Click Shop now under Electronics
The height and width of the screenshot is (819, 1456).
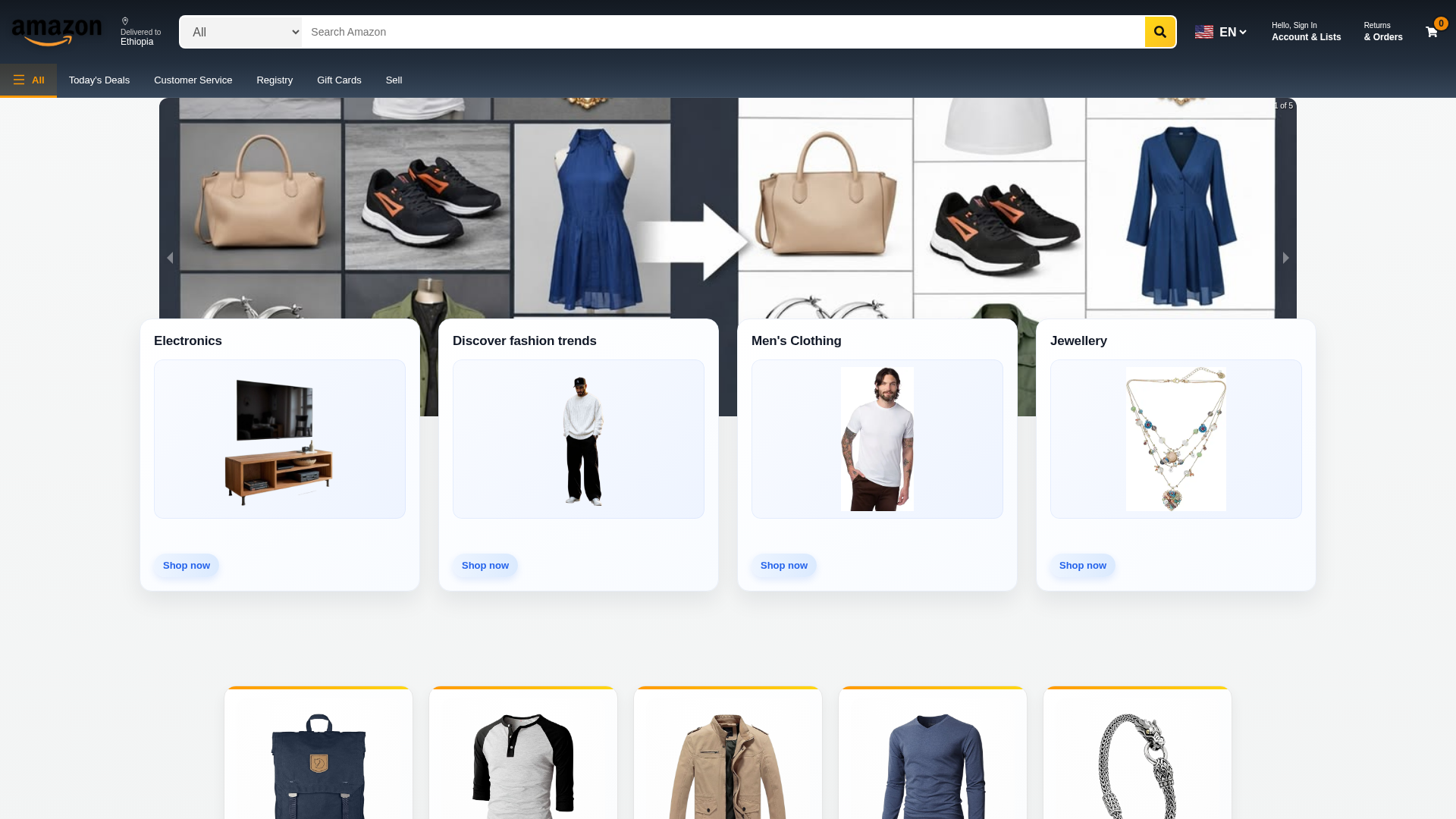tap(187, 566)
